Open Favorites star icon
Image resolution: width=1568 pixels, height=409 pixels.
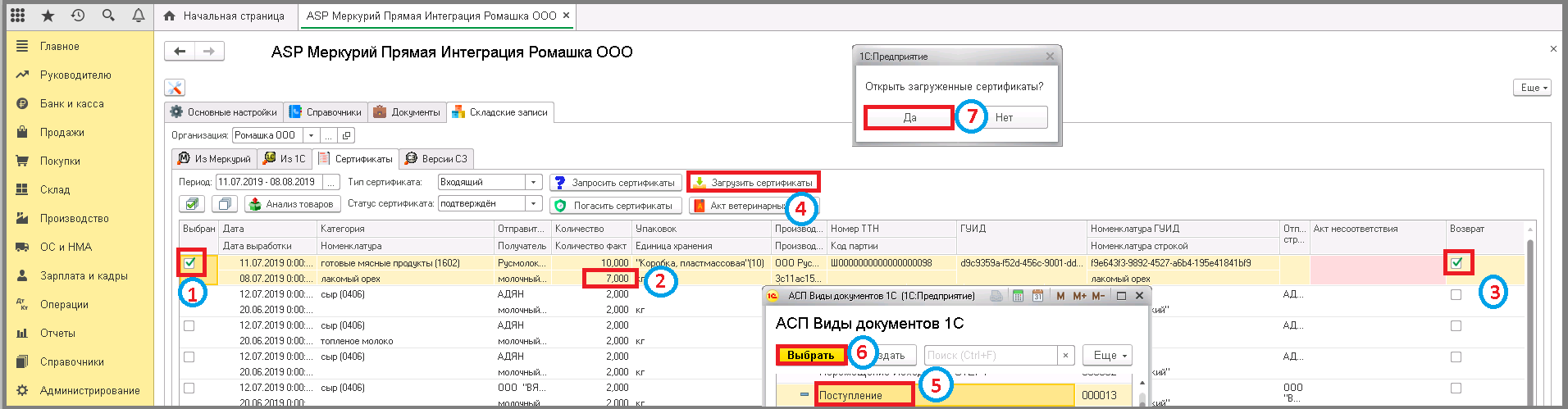(48, 16)
